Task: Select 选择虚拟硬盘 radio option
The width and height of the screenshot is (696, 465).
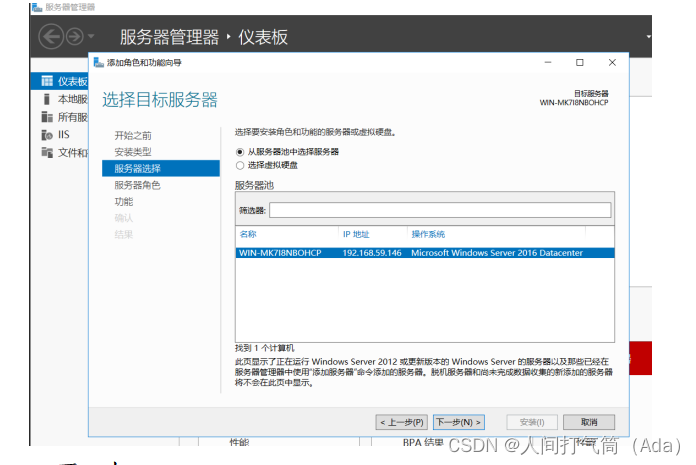Action: 240,165
